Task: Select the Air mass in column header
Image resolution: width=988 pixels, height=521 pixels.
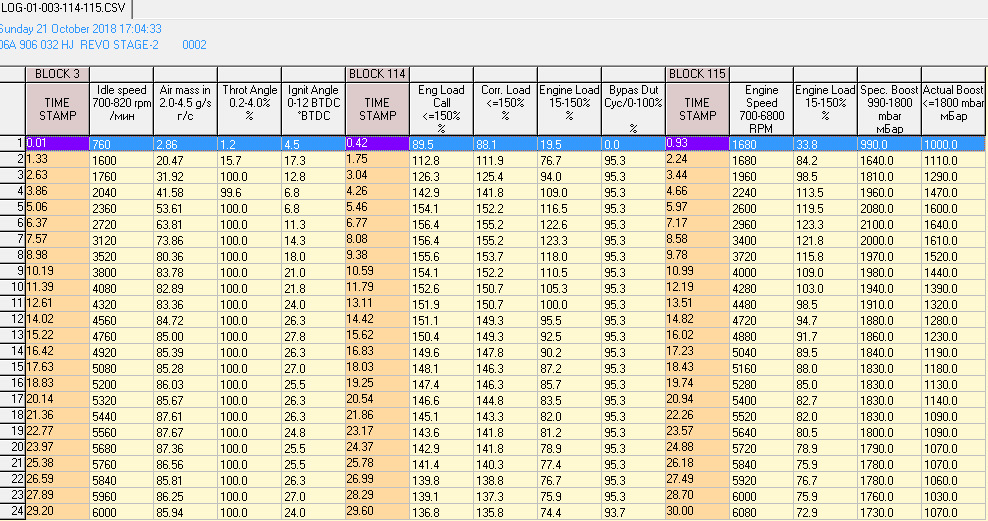Action: (x=185, y=108)
